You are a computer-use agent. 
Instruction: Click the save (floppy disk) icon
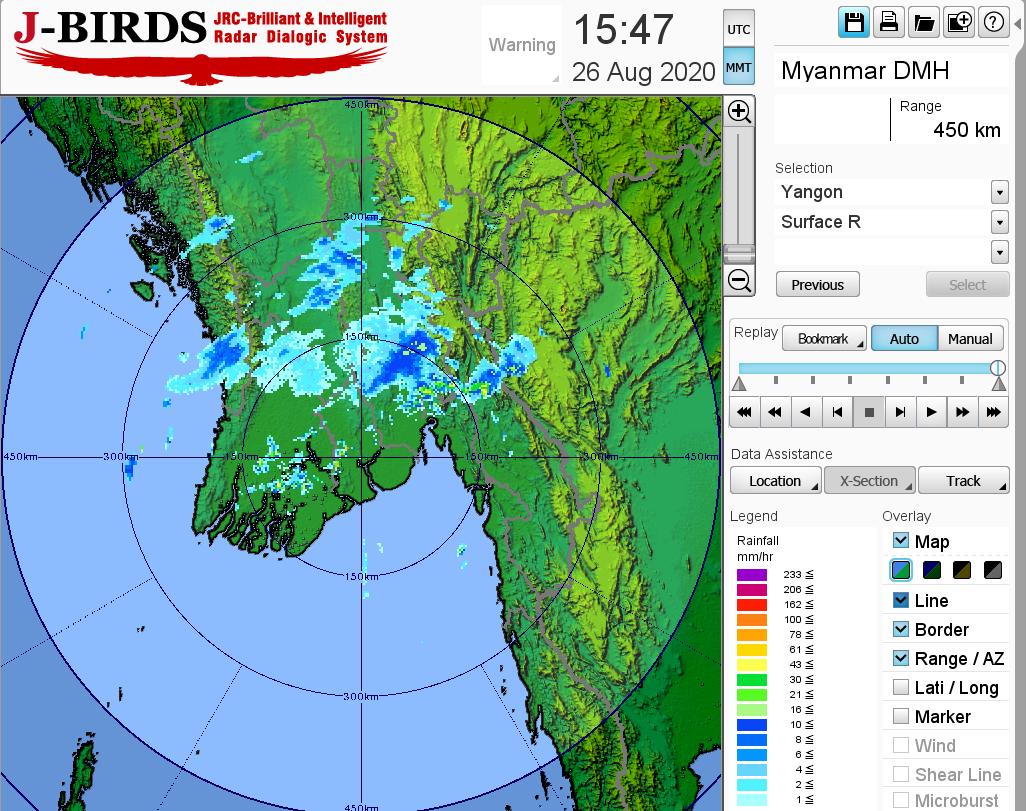click(x=854, y=23)
